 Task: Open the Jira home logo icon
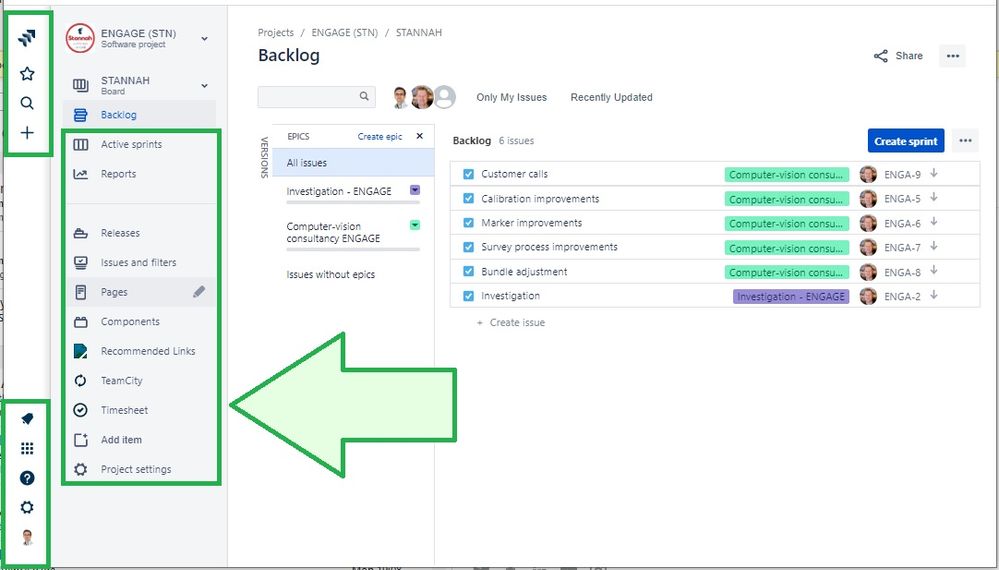[x=27, y=38]
